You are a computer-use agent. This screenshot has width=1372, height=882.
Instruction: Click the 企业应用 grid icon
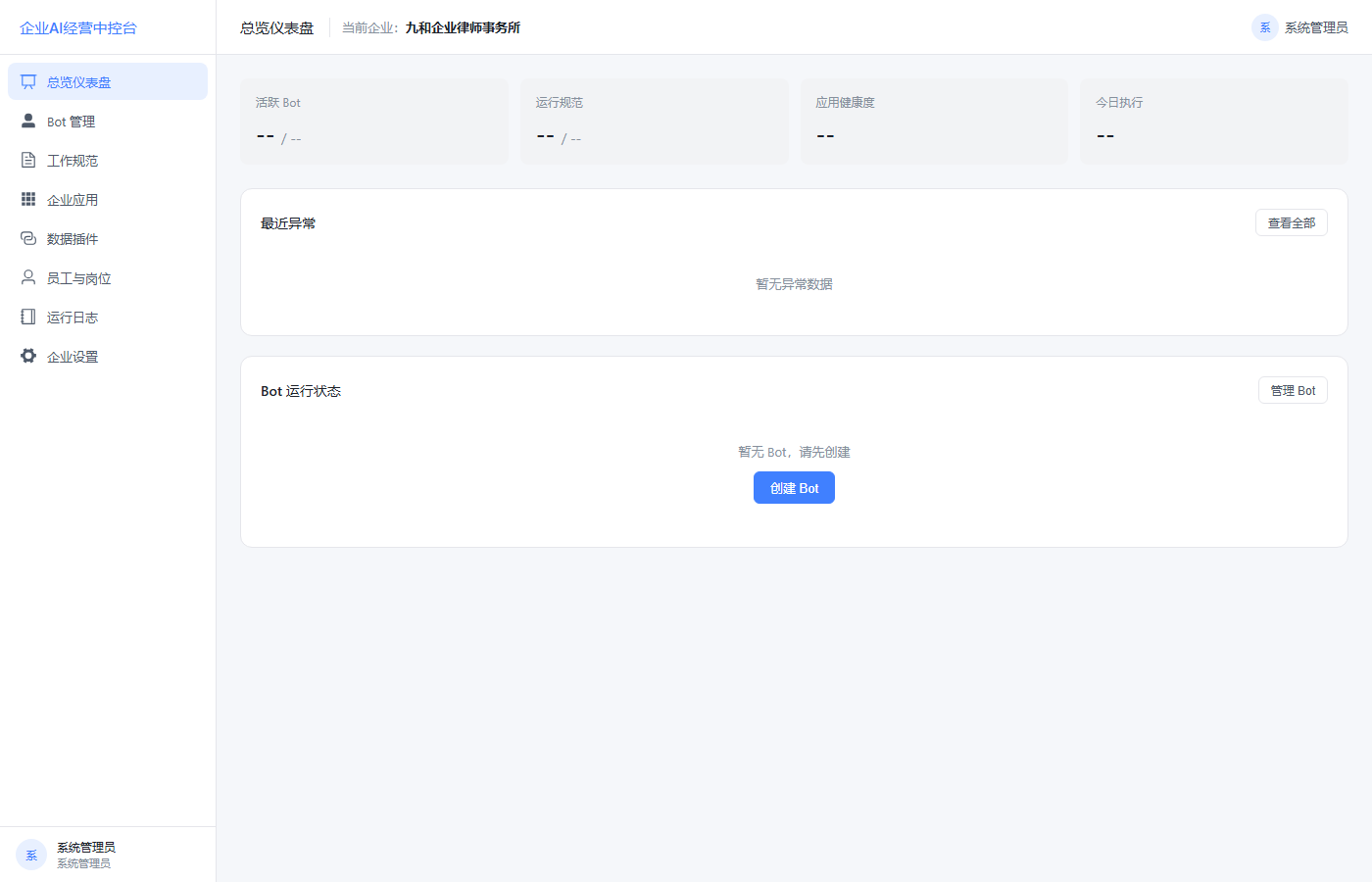(x=28, y=199)
